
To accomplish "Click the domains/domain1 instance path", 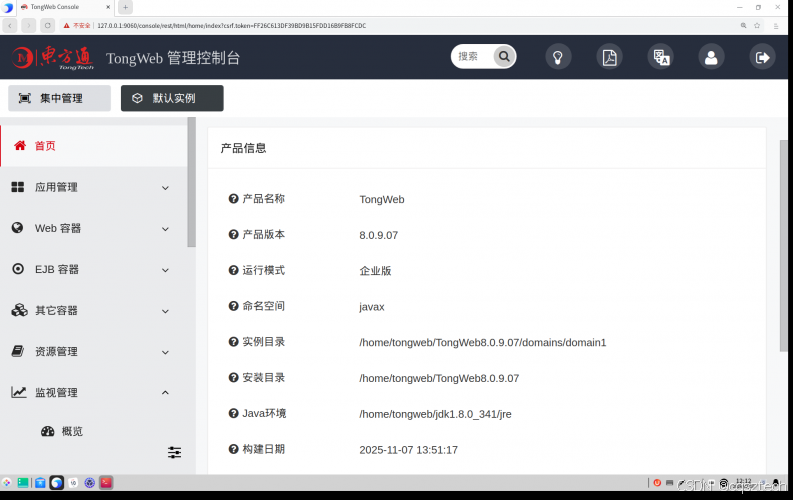I will [482, 342].
